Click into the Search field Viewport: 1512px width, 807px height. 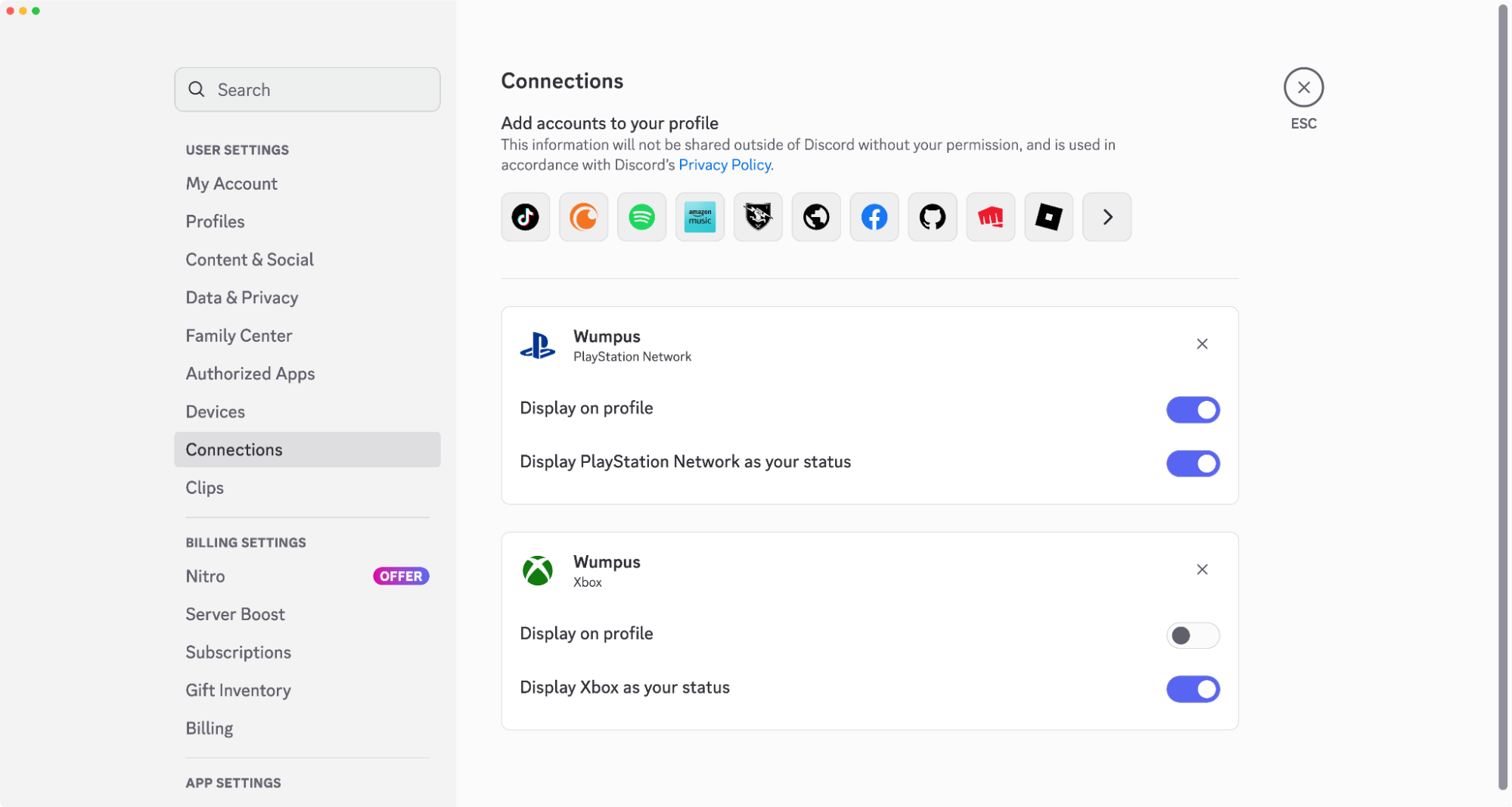[307, 89]
